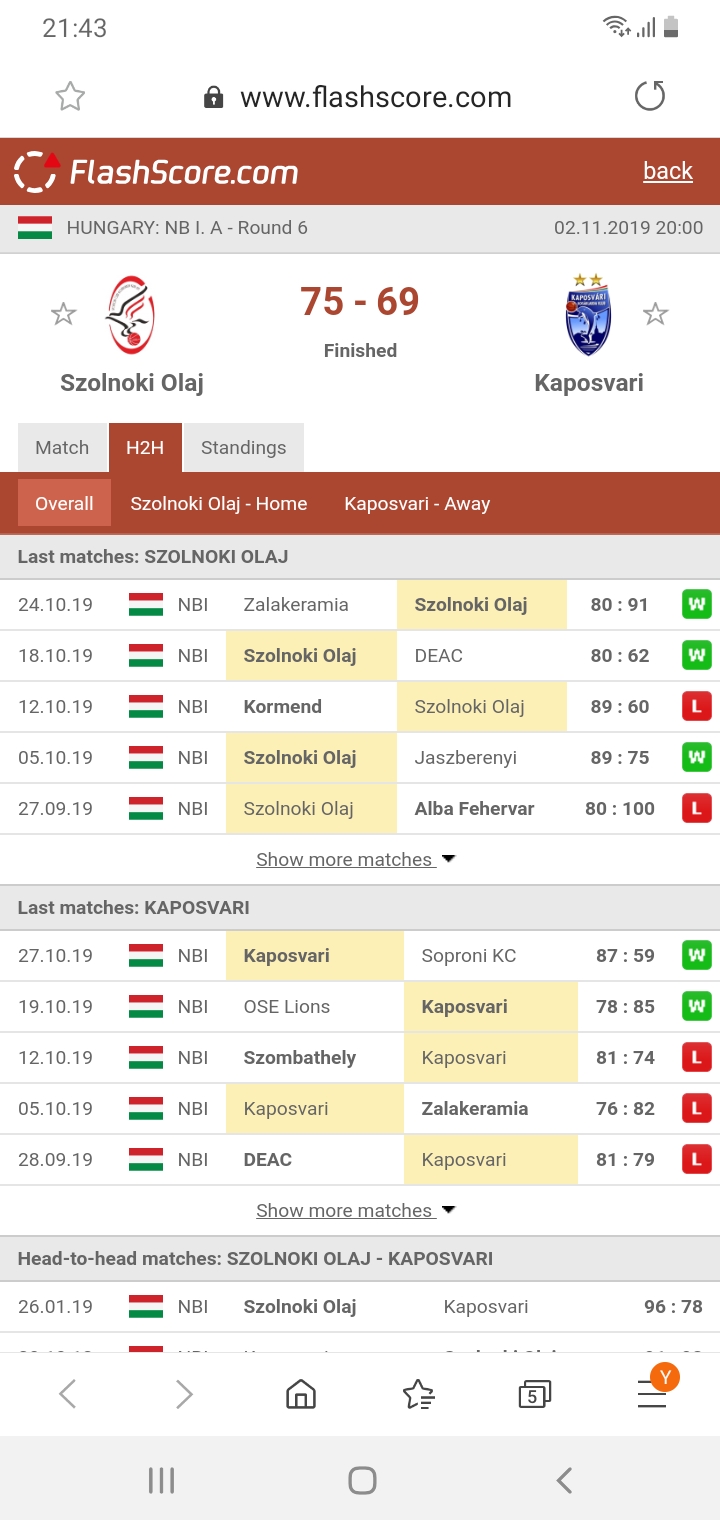Select the Overall filter
The image size is (720, 1520).
tap(64, 503)
